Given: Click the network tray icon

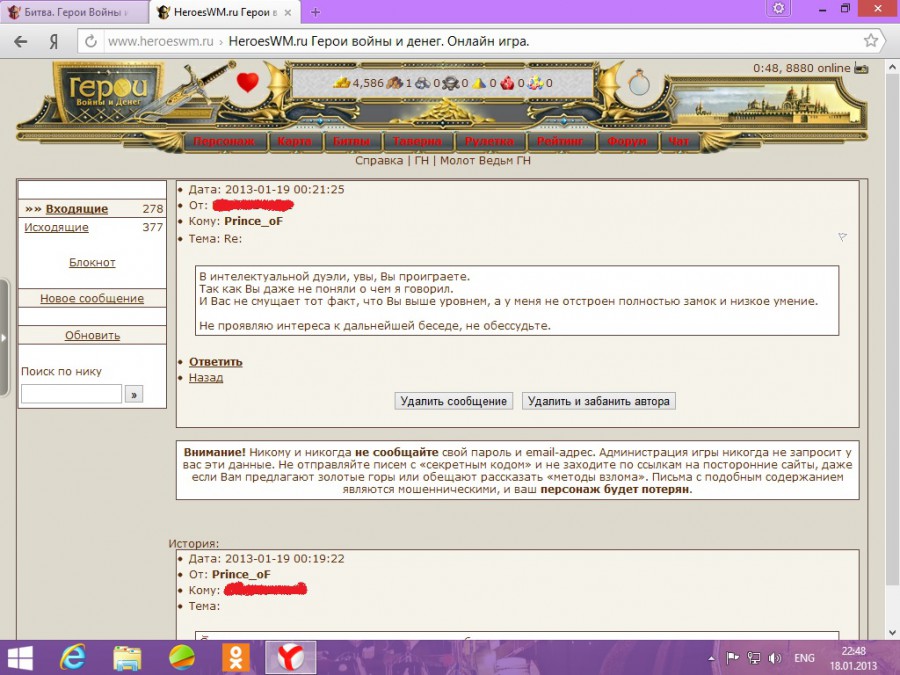Looking at the screenshot, I should tap(754, 658).
